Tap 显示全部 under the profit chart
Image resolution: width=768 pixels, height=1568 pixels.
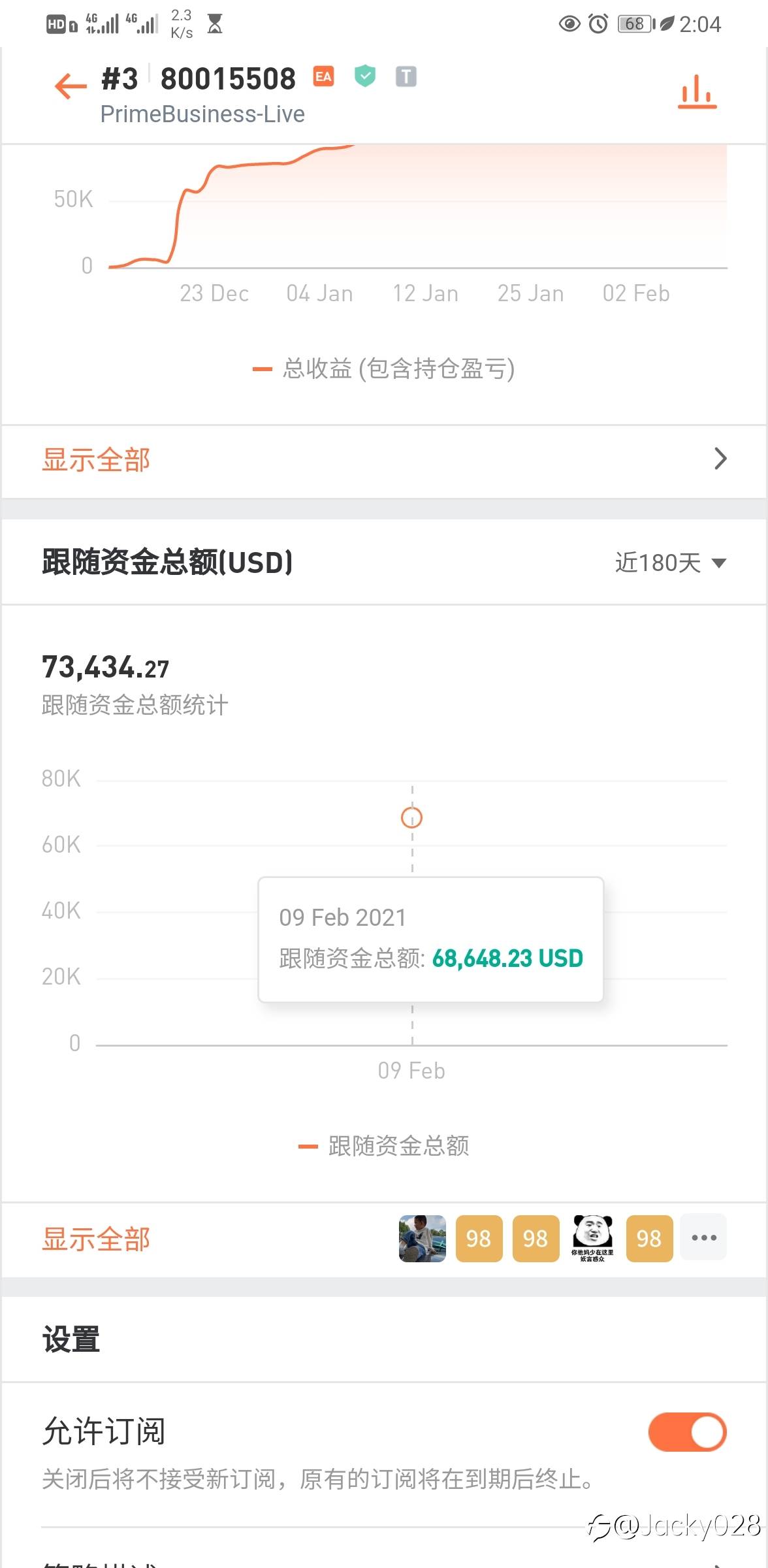coord(97,460)
